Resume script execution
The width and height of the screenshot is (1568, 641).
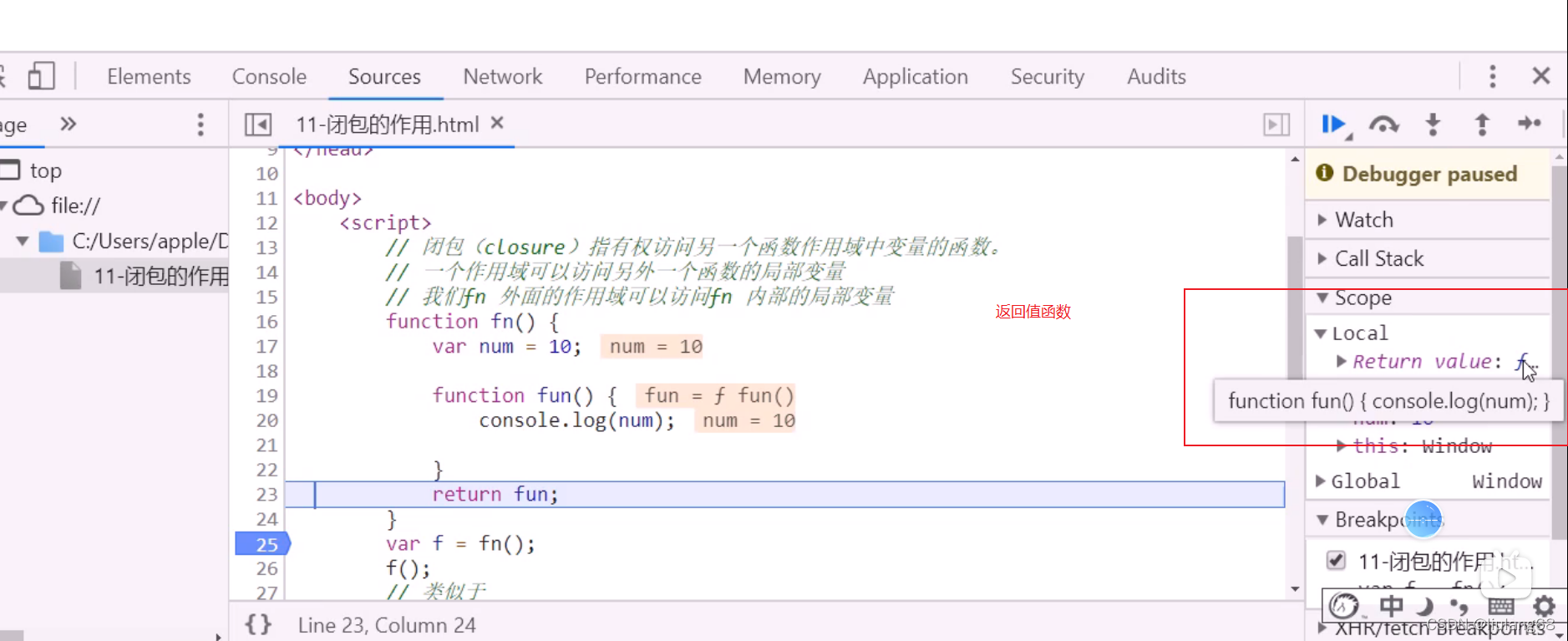point(1336,125)
